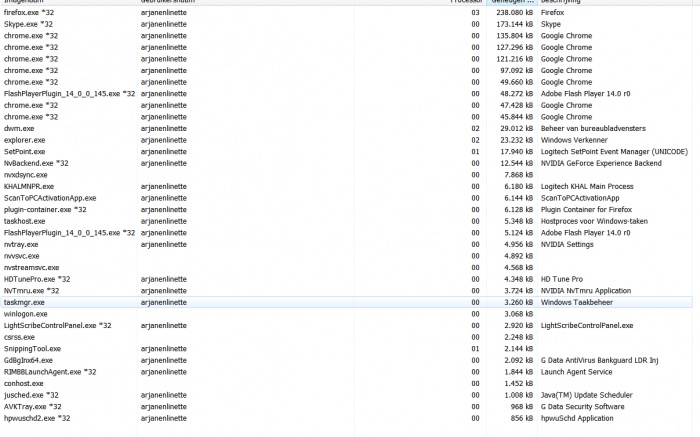This screenshot has width=700, height=437.
Task: Click the 'hpwuSchd Application' description
Action: [x=577, y=419]
